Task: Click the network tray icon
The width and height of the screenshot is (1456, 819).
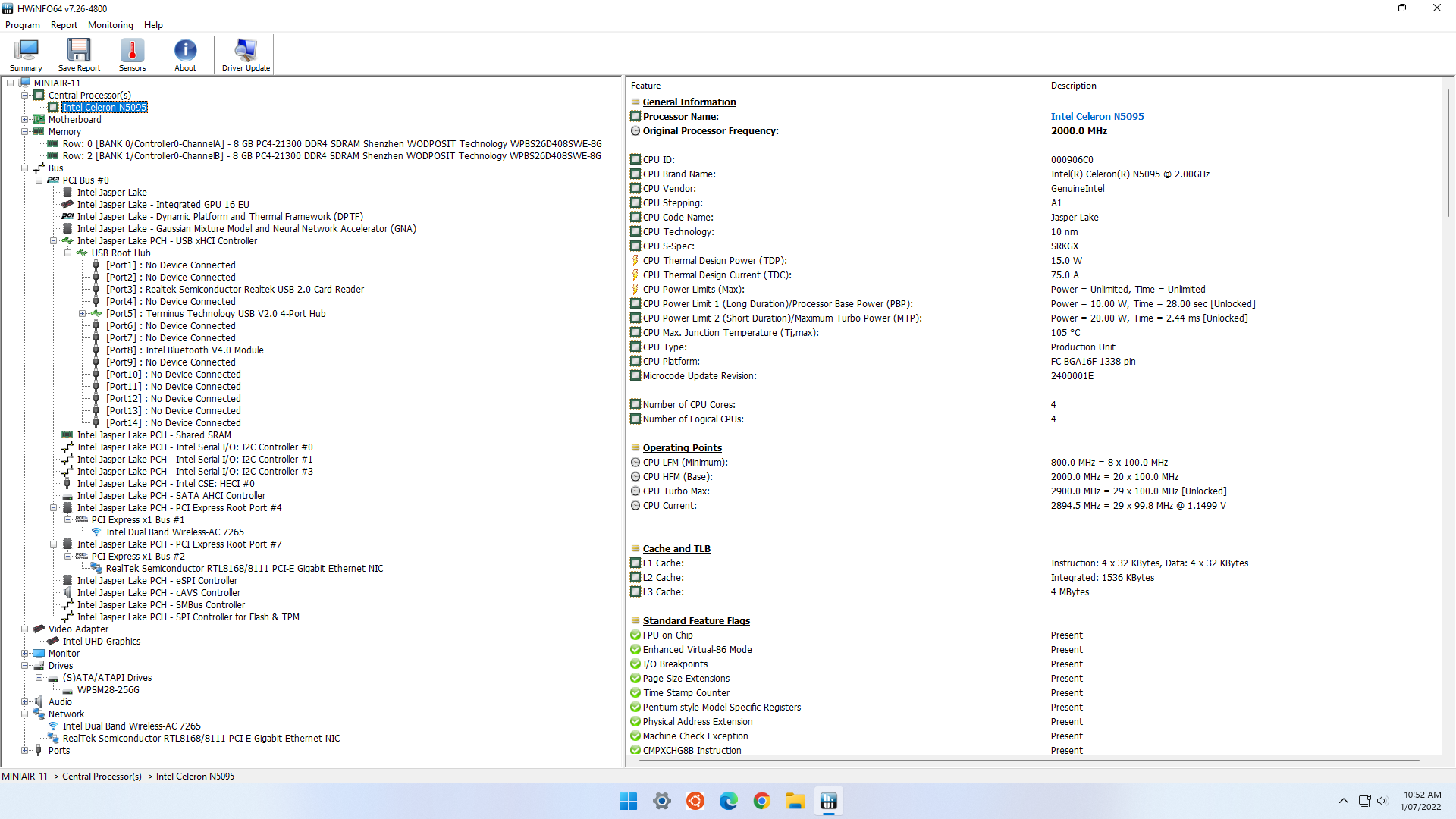Action: 1364,801
